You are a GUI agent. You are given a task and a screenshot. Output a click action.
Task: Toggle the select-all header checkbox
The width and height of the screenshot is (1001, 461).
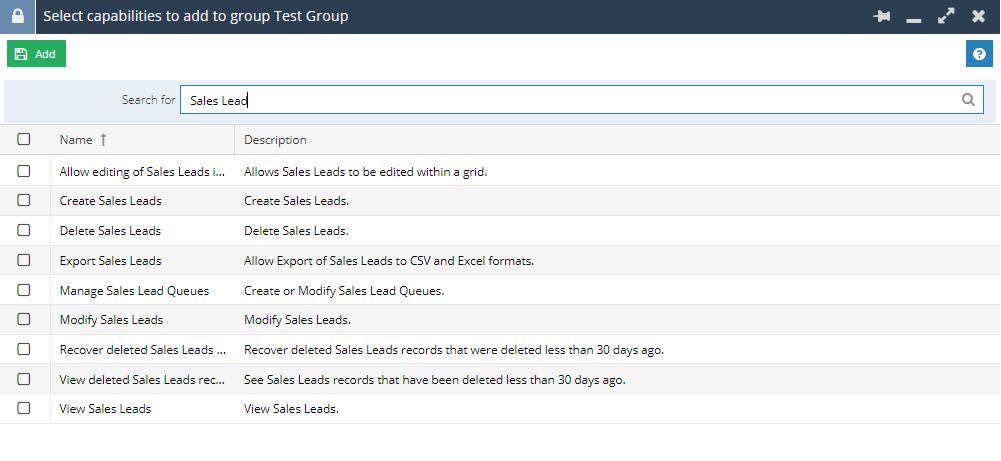point(24,140)
